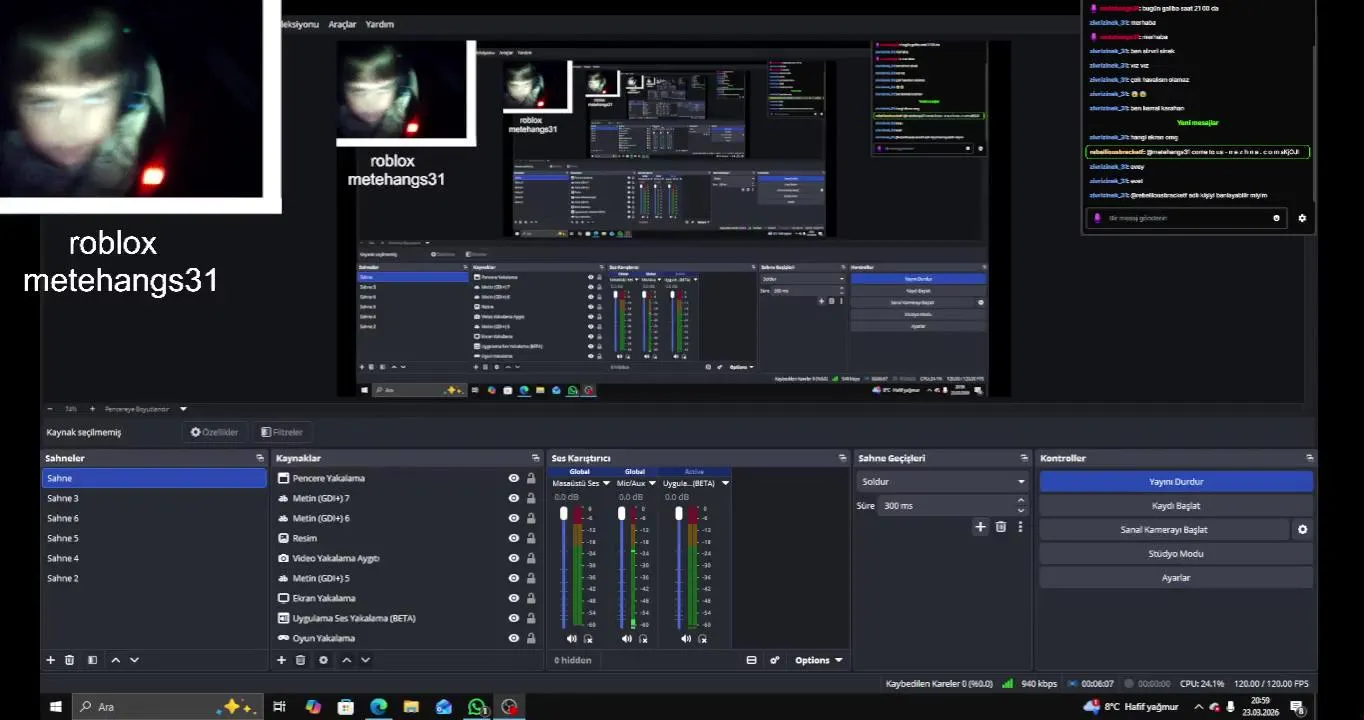
Task: Pop out the Kontroller dock panel
Action: [1309, 458]
